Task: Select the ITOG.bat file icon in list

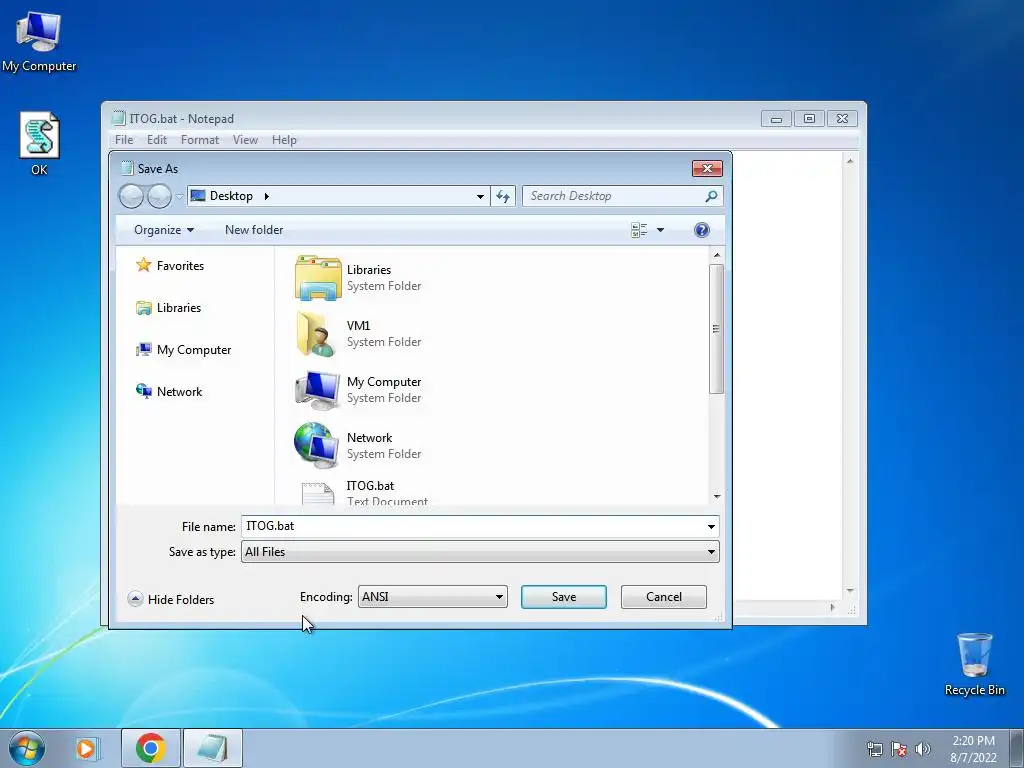Action: (318, 494)
